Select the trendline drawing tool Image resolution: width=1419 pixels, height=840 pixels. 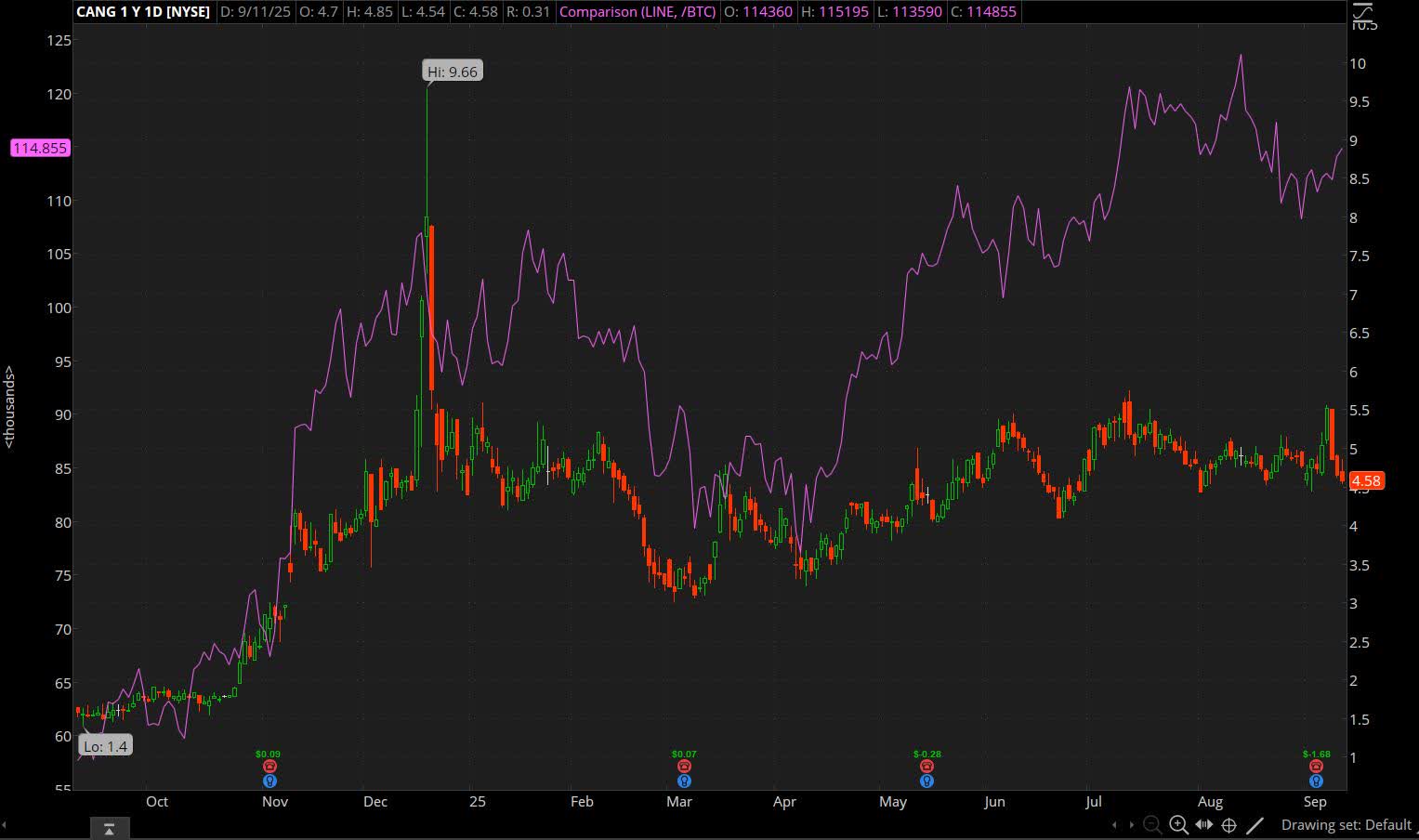tap(1255, 825)
